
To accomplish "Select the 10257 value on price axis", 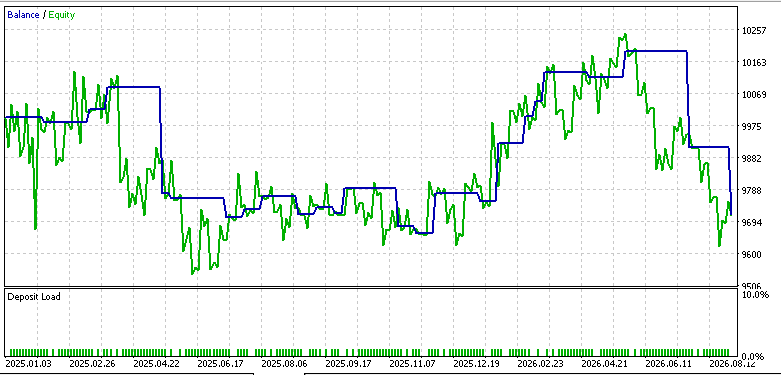I will pyautogui.click(x=754, y=30).
